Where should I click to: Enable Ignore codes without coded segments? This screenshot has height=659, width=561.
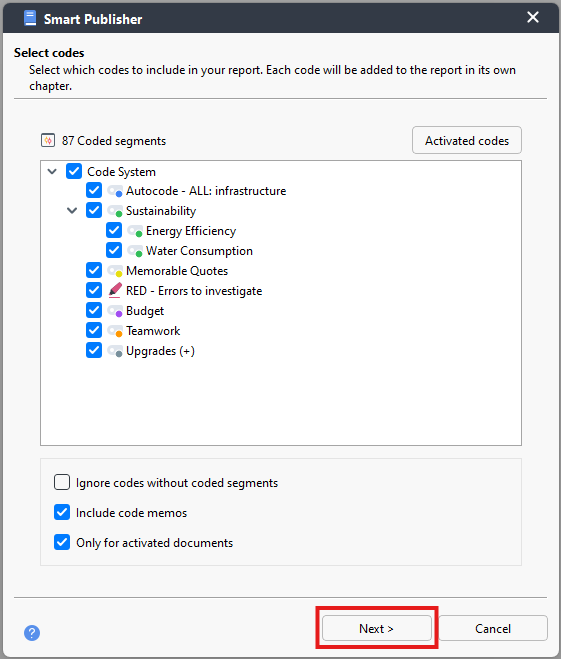click(x=62, y=482)
